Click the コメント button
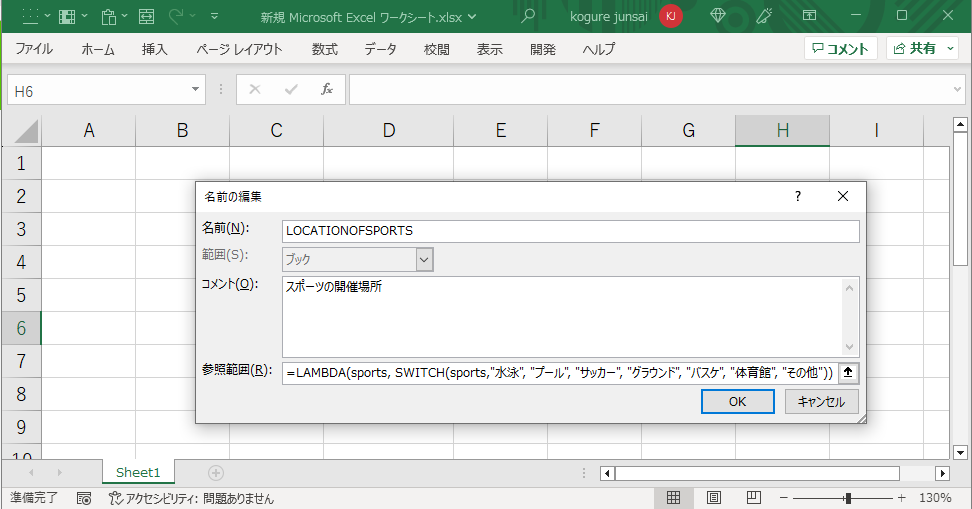The height and width of the screenshot is (509, 972). pos(841,48)
